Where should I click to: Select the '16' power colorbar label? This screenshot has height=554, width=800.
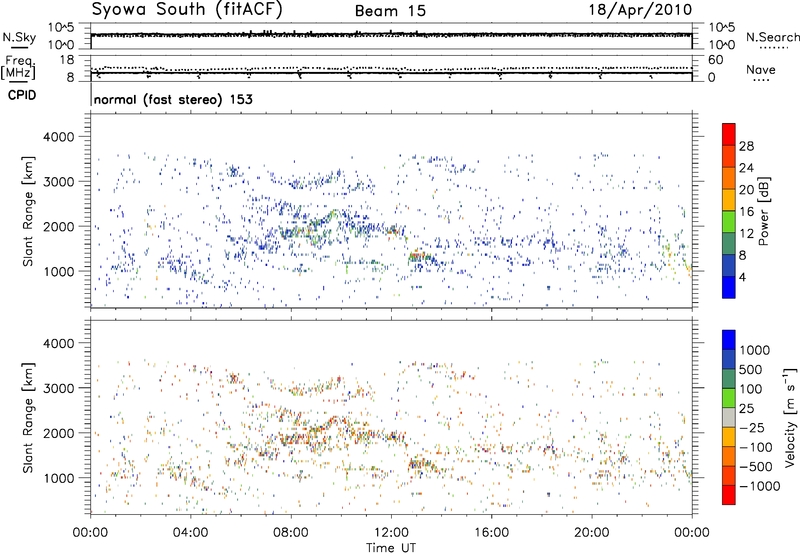746,212
